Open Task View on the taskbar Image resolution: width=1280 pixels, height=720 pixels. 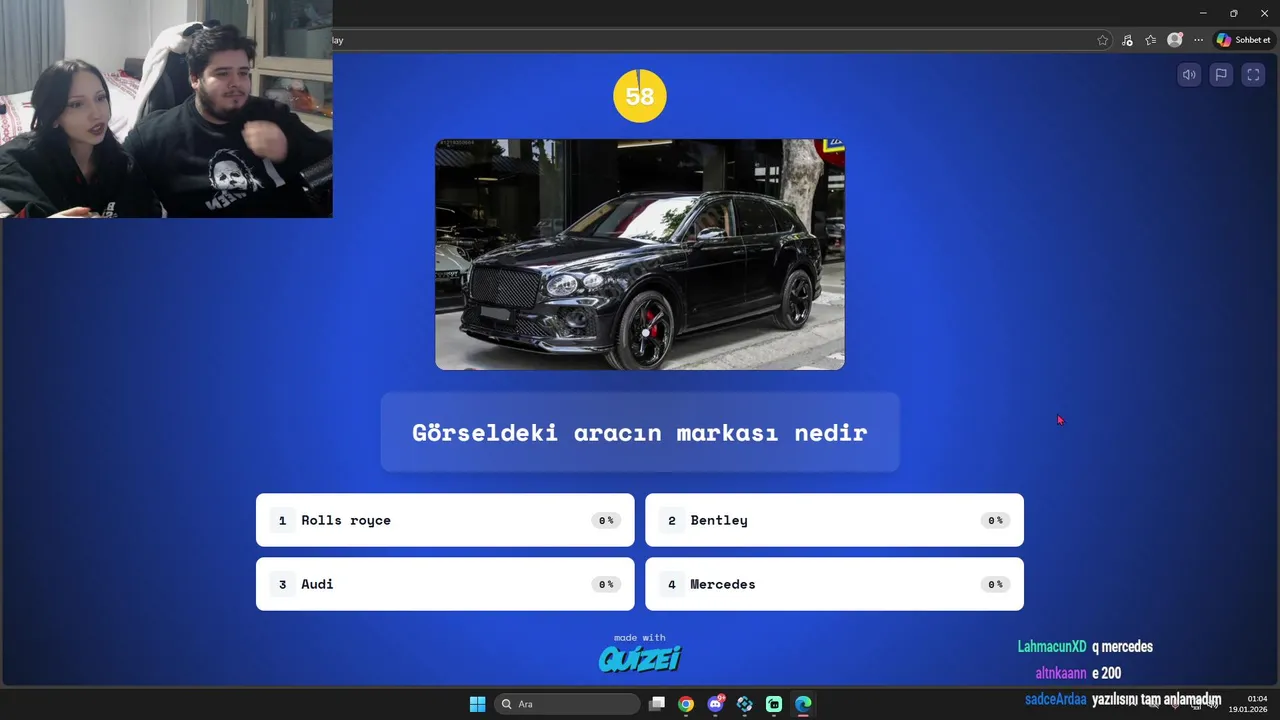click(657, 704)
